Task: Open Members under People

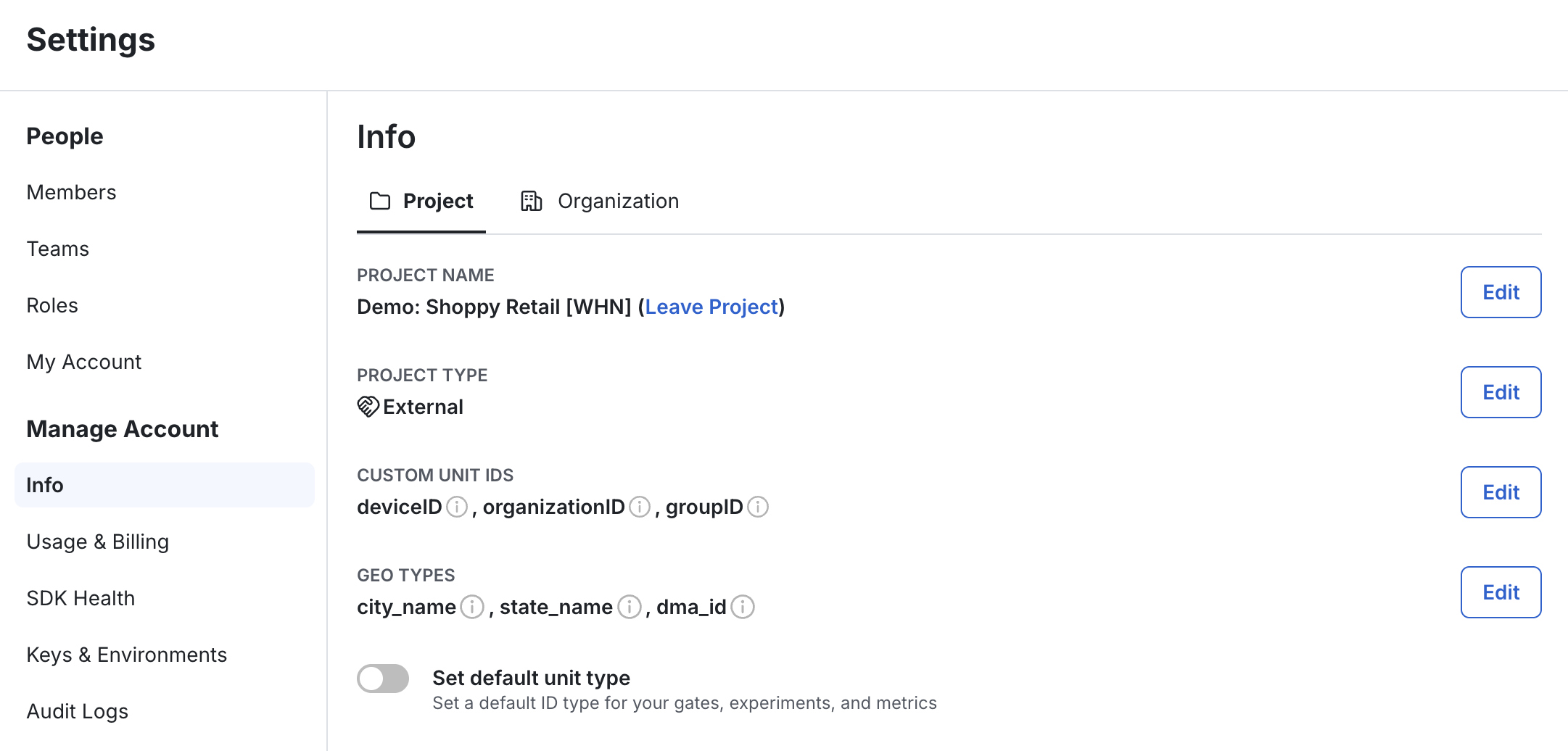Action: 71,192
